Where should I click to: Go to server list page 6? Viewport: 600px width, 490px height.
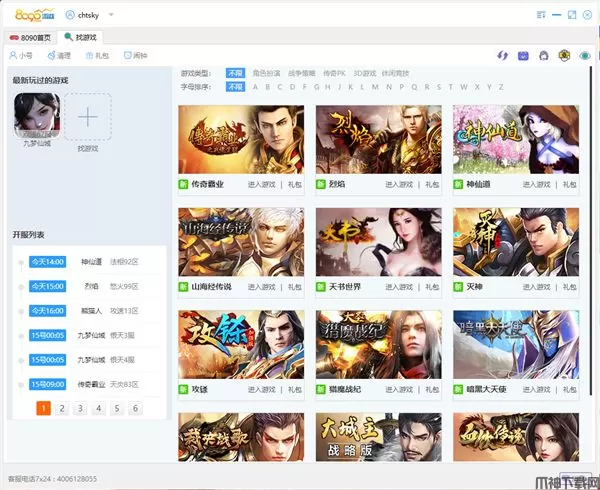coord(135,409)
